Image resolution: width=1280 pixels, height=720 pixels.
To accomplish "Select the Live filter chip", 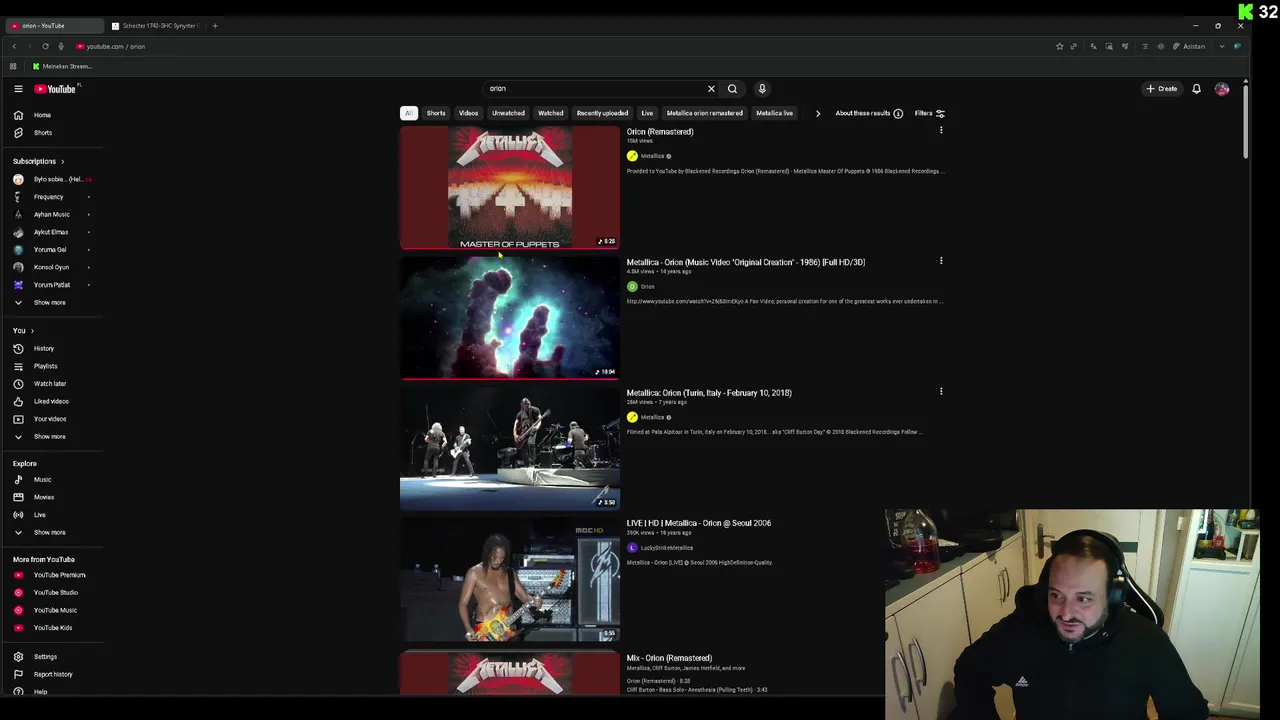I will point(647,113).
